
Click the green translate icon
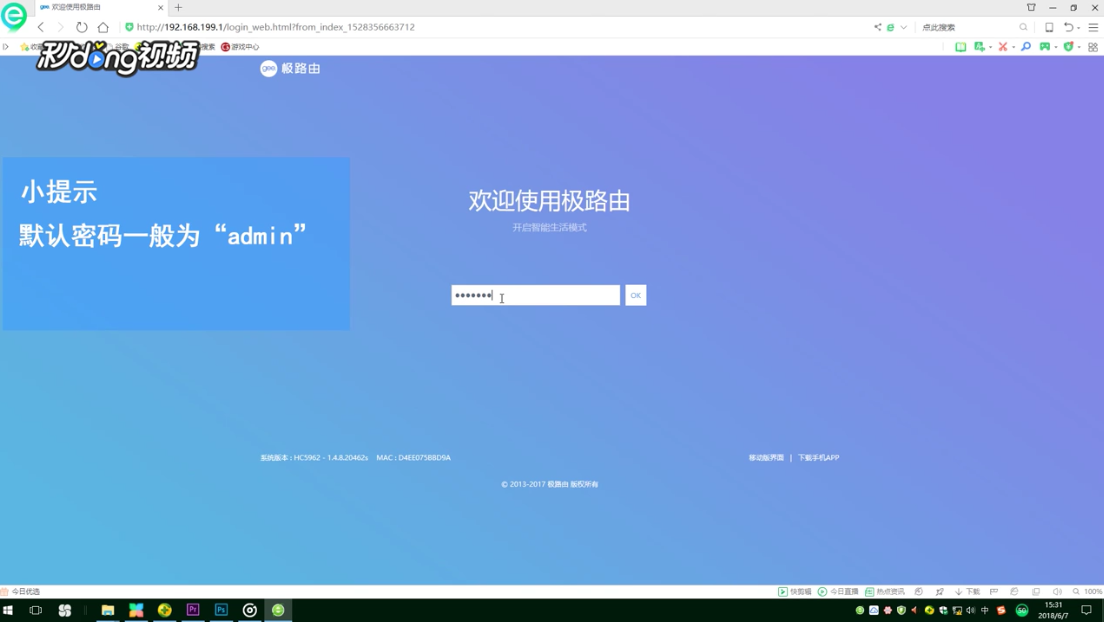point(979,46)
